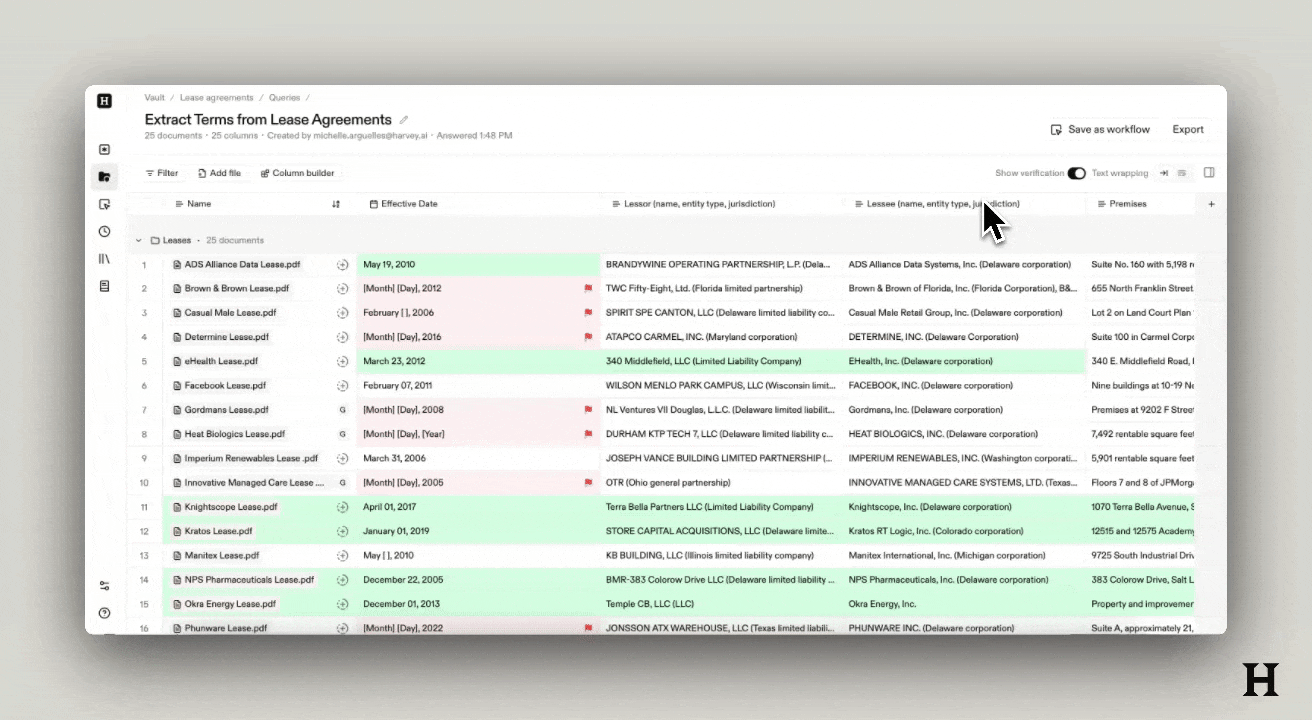This screenshot has width=1312, height=720.
Task: Open the Column builder
Action: [x=298, y=173]
